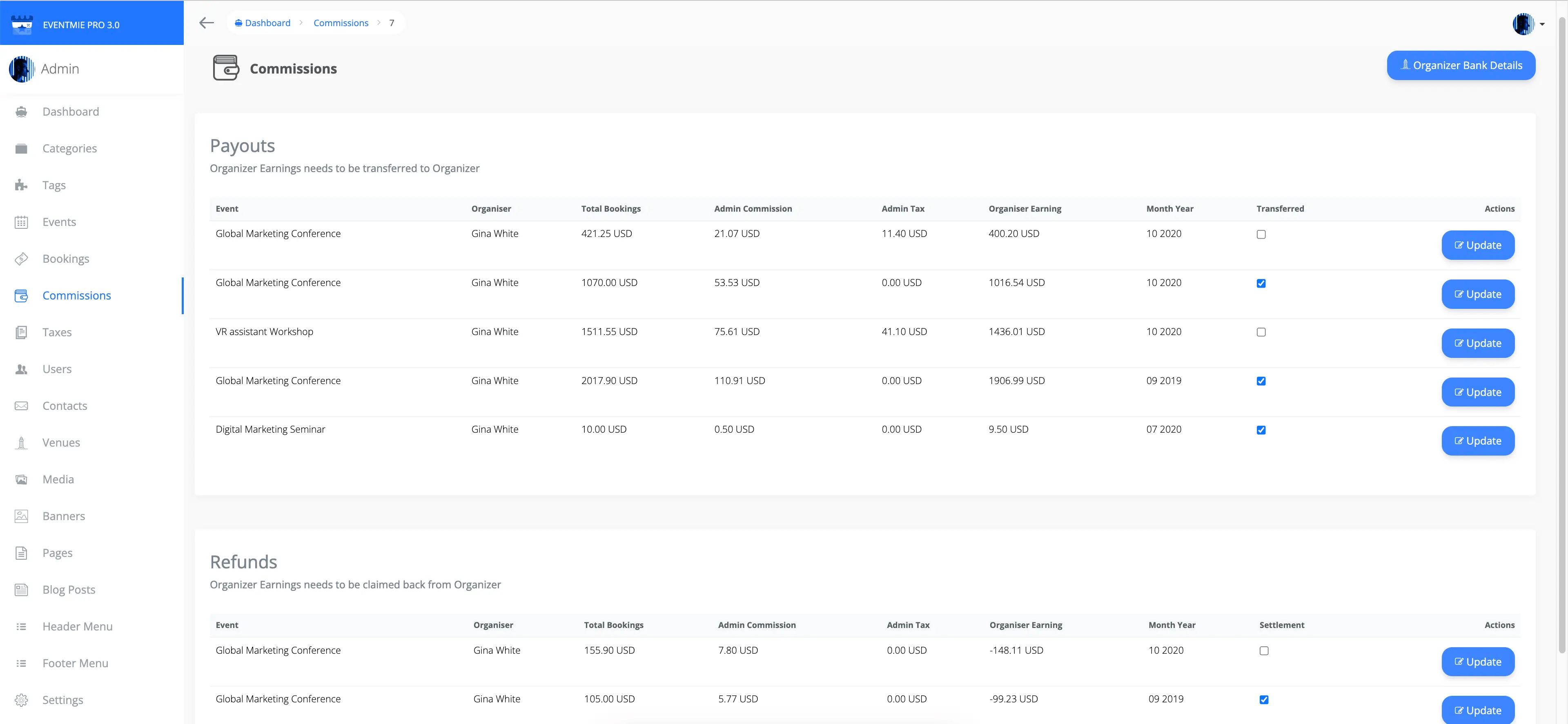Viewport: 1568px width, 724px height.
Task: Click the Media image icon in sidebar
Action: pyautogui.click(x=21, y=480)
